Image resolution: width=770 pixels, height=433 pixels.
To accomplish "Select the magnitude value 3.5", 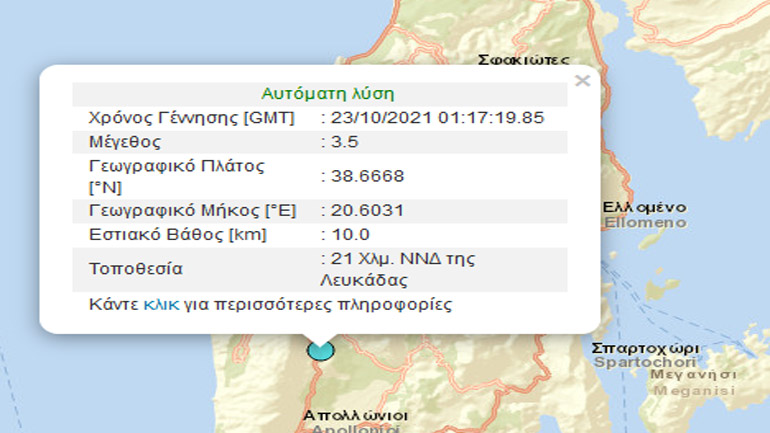I will tap(345, 142).
